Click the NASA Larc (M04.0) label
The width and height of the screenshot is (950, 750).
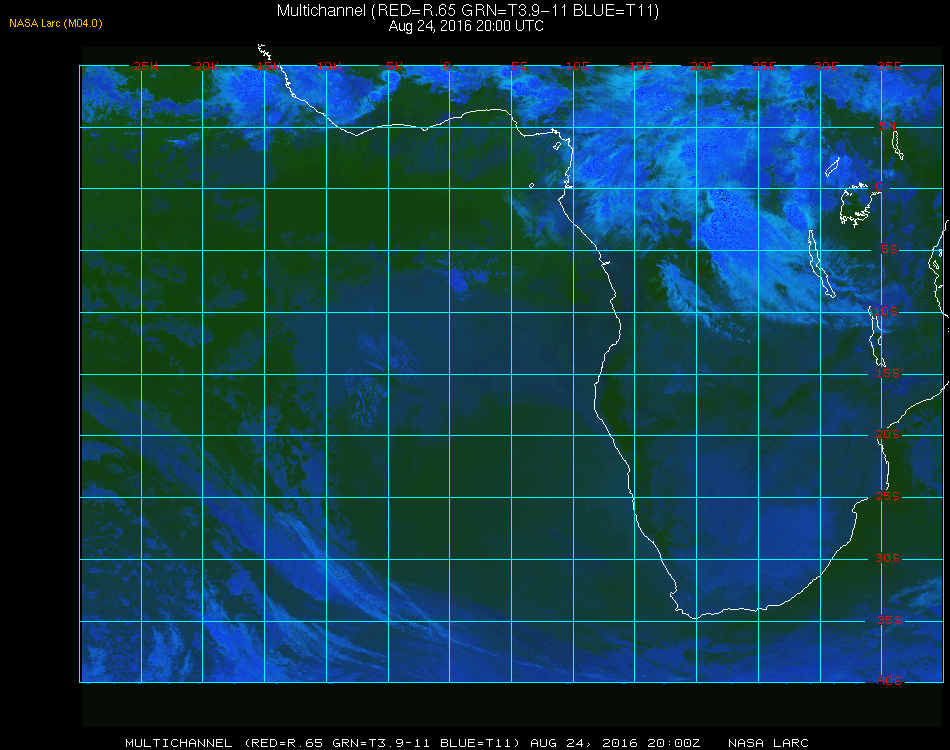pyautogui.click(x=56, y=24)
